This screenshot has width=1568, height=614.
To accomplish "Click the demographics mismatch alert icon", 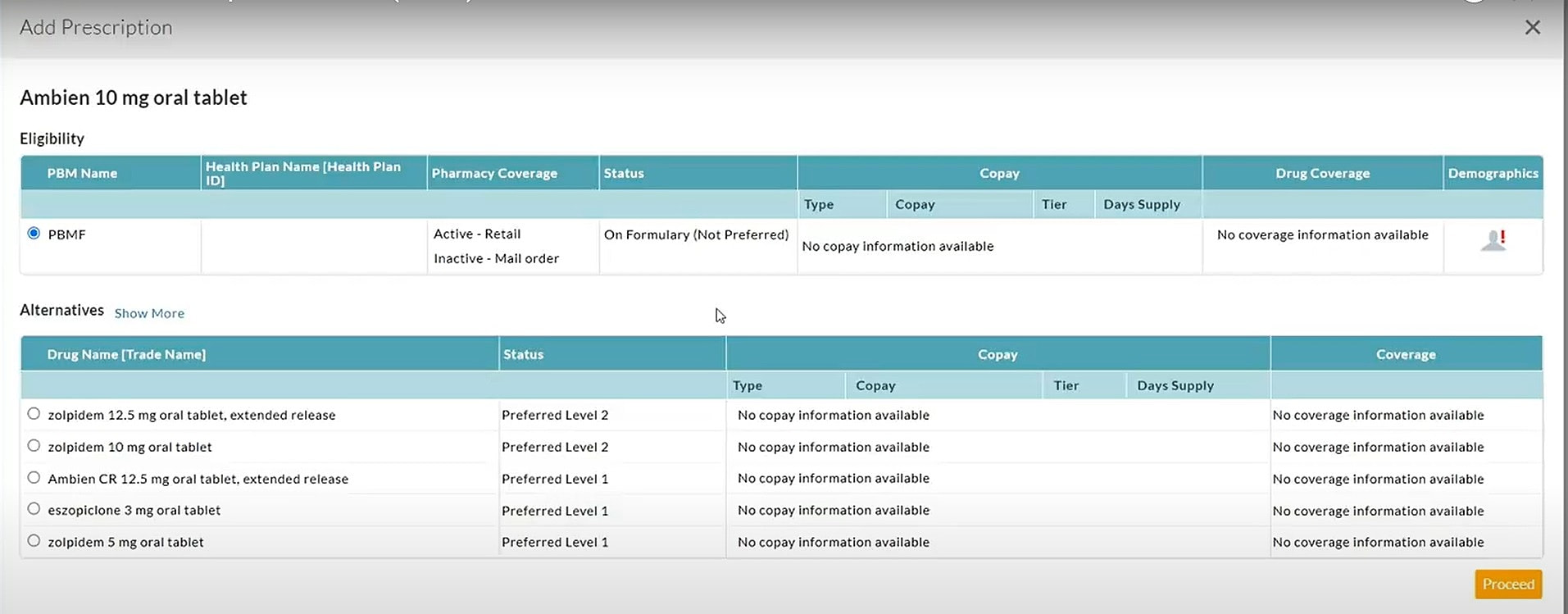I will point(1493,240).
